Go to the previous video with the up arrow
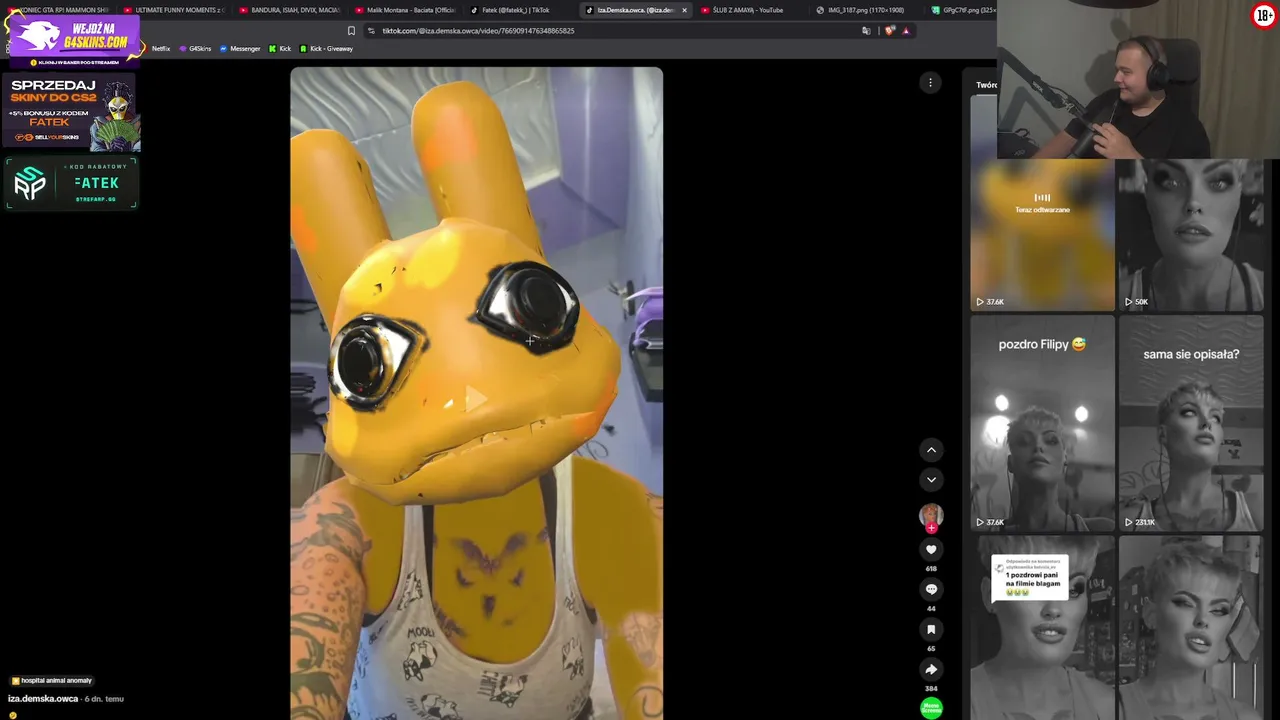Screen dimensions: 1280x720 point(931,450)
